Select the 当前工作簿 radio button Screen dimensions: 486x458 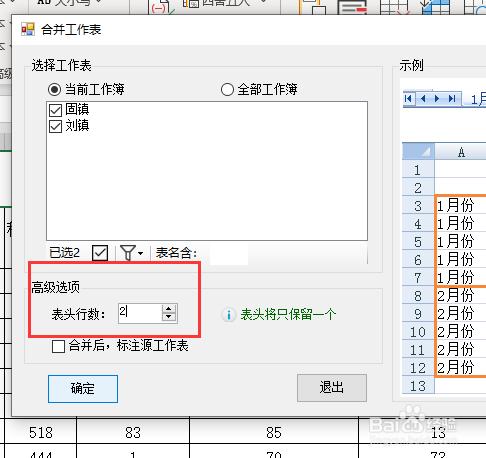coord(54,89)
